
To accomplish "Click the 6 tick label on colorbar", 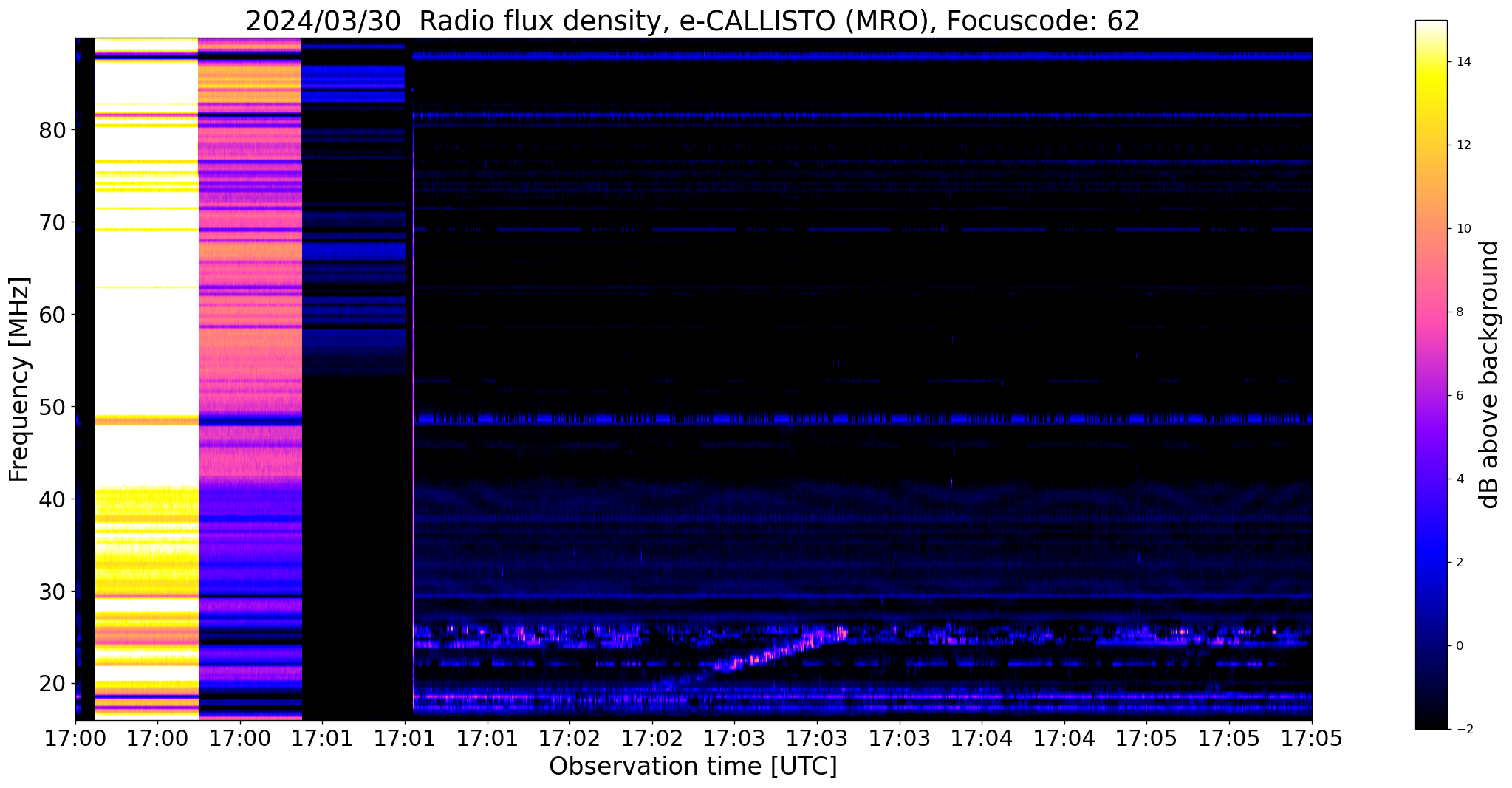I will 1459,396.
